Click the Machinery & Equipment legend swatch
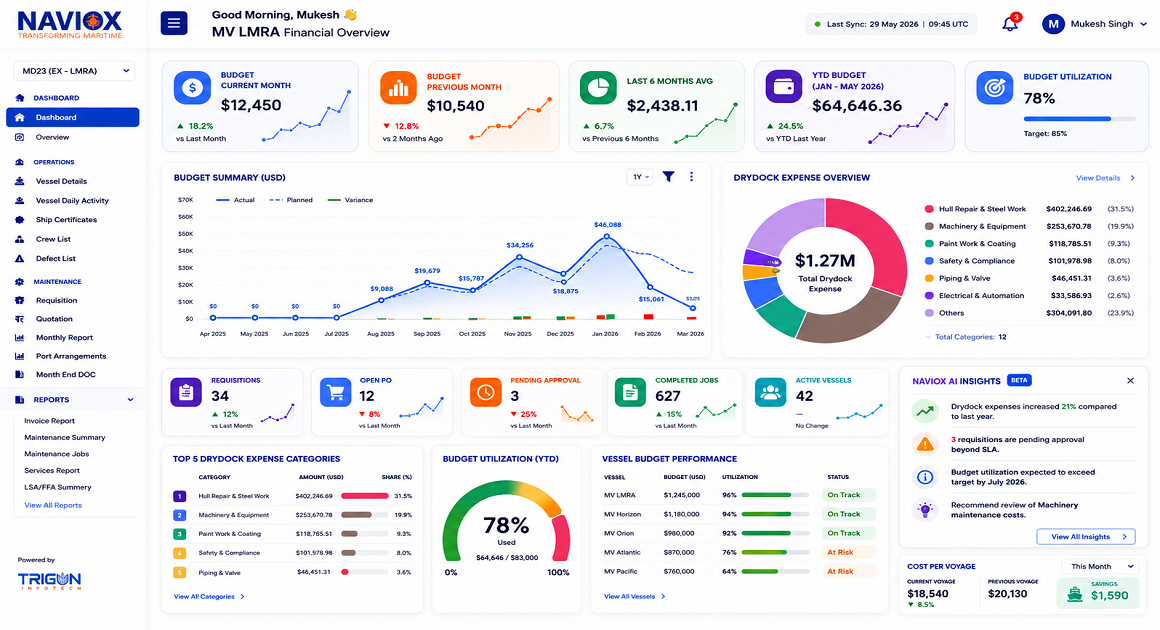 (x=929, y=226)
